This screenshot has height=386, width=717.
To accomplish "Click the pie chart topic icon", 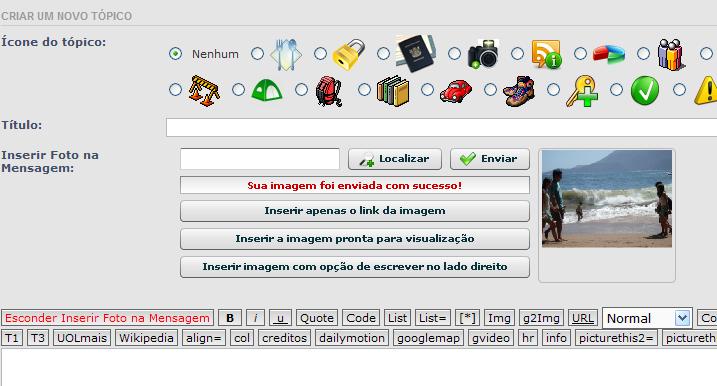I will coord(609,54).
